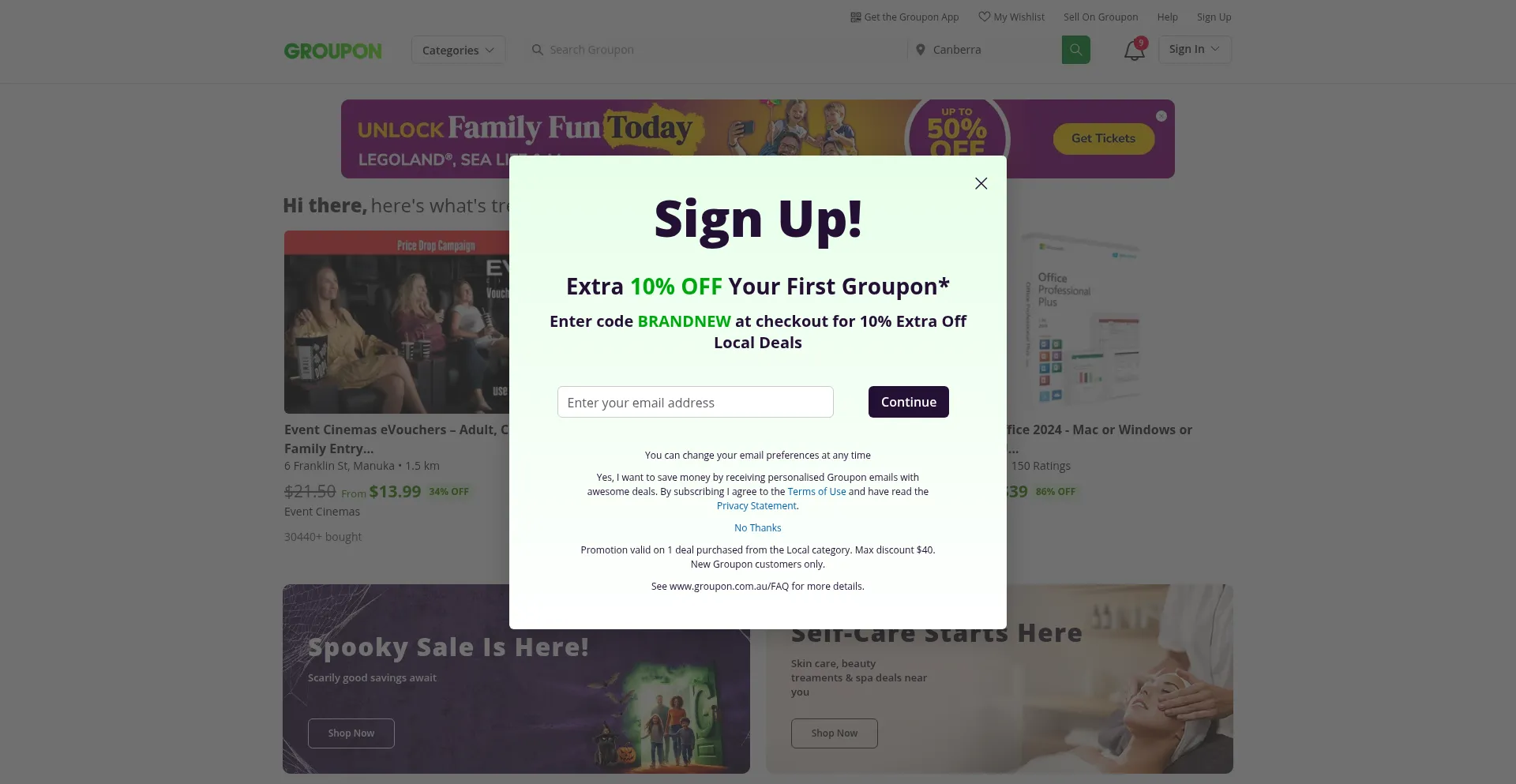Close the Sign Up popup
1516x784 pixels.
pyautogui.click(x=981, y=183)
